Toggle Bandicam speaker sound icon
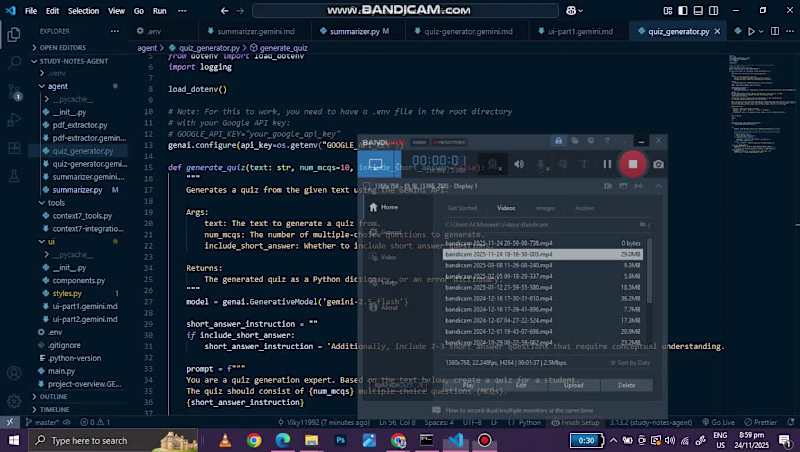Image resolution: width=800 pixels, height=452 pixels. (519, 164)
